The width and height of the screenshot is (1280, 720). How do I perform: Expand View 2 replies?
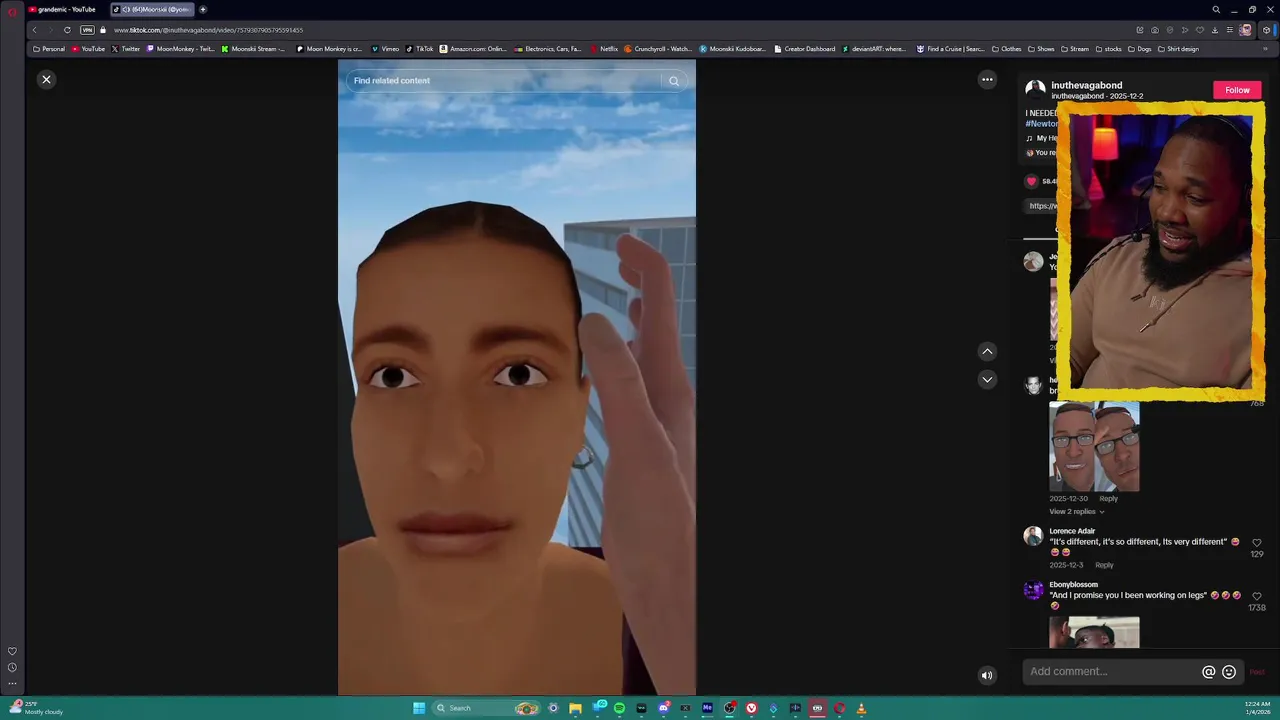1077,511
